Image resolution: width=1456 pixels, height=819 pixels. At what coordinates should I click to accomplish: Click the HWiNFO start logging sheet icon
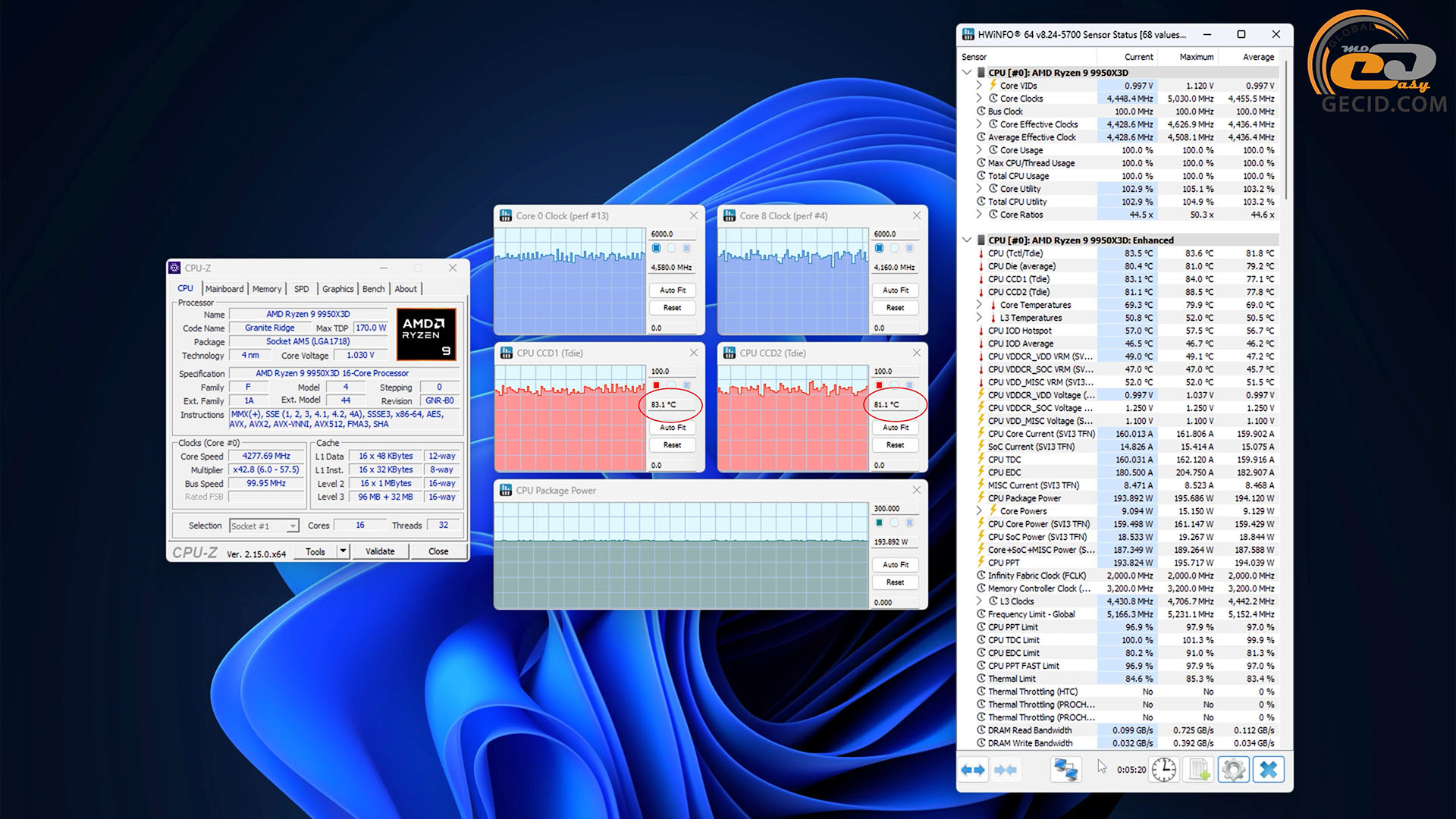pos(1199,770)
